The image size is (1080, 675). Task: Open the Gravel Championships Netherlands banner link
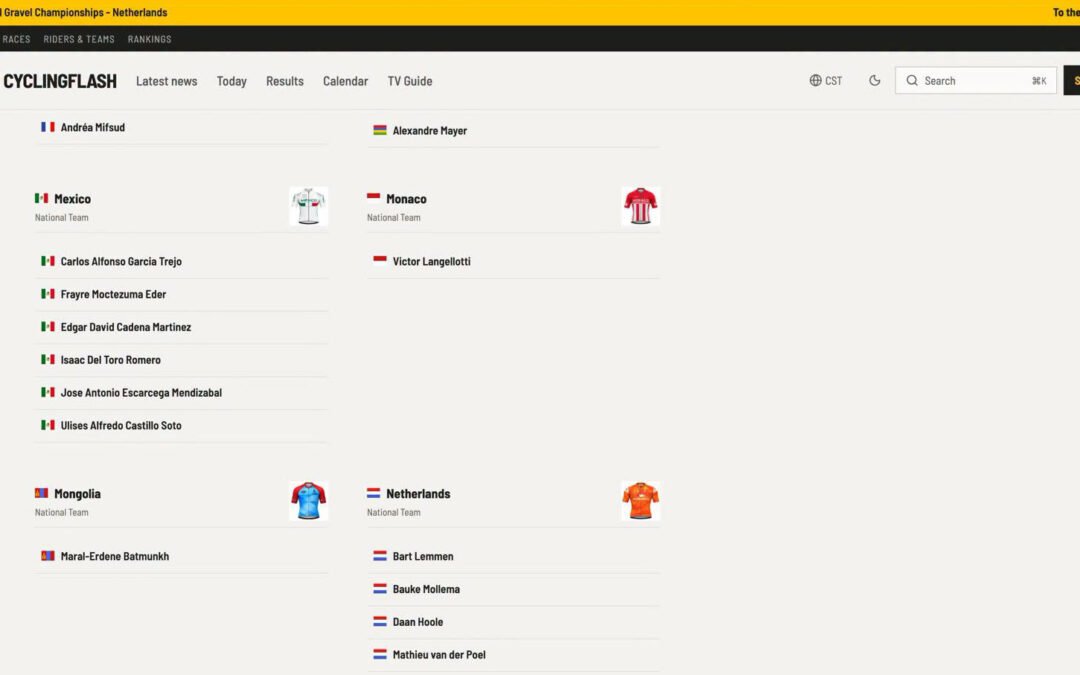(84, 12)
